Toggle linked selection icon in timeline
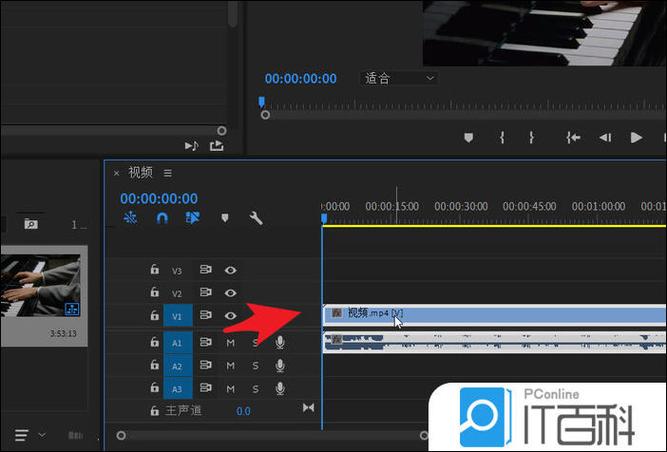 coord(192,218)
